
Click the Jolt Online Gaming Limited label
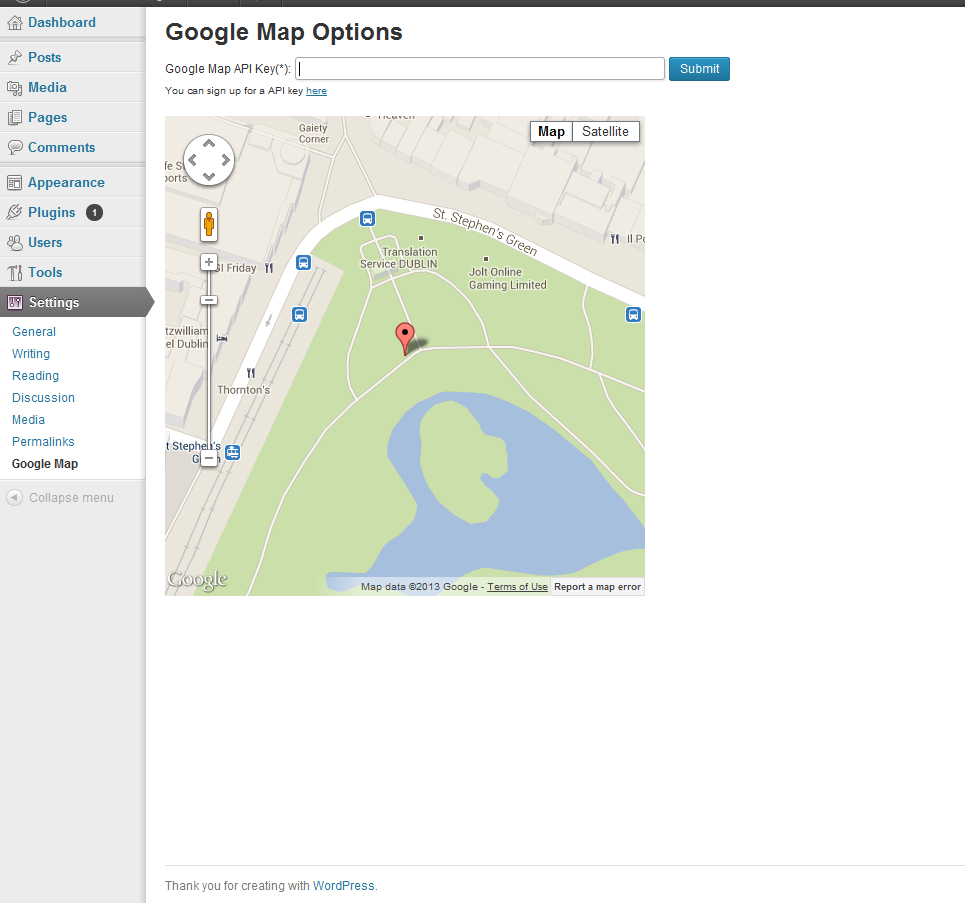tap(508, 278)
